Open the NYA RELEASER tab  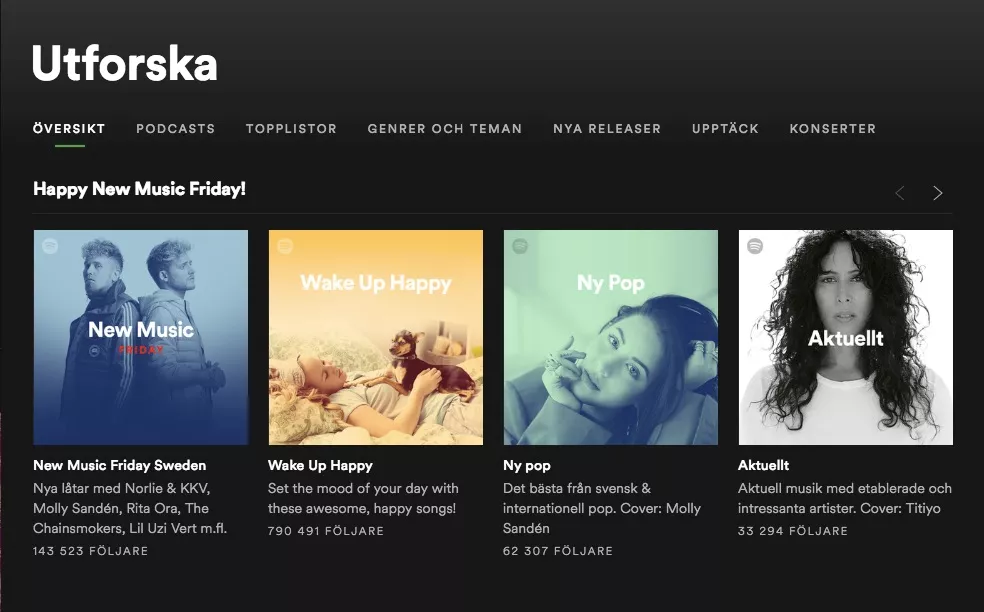point(607,128)
